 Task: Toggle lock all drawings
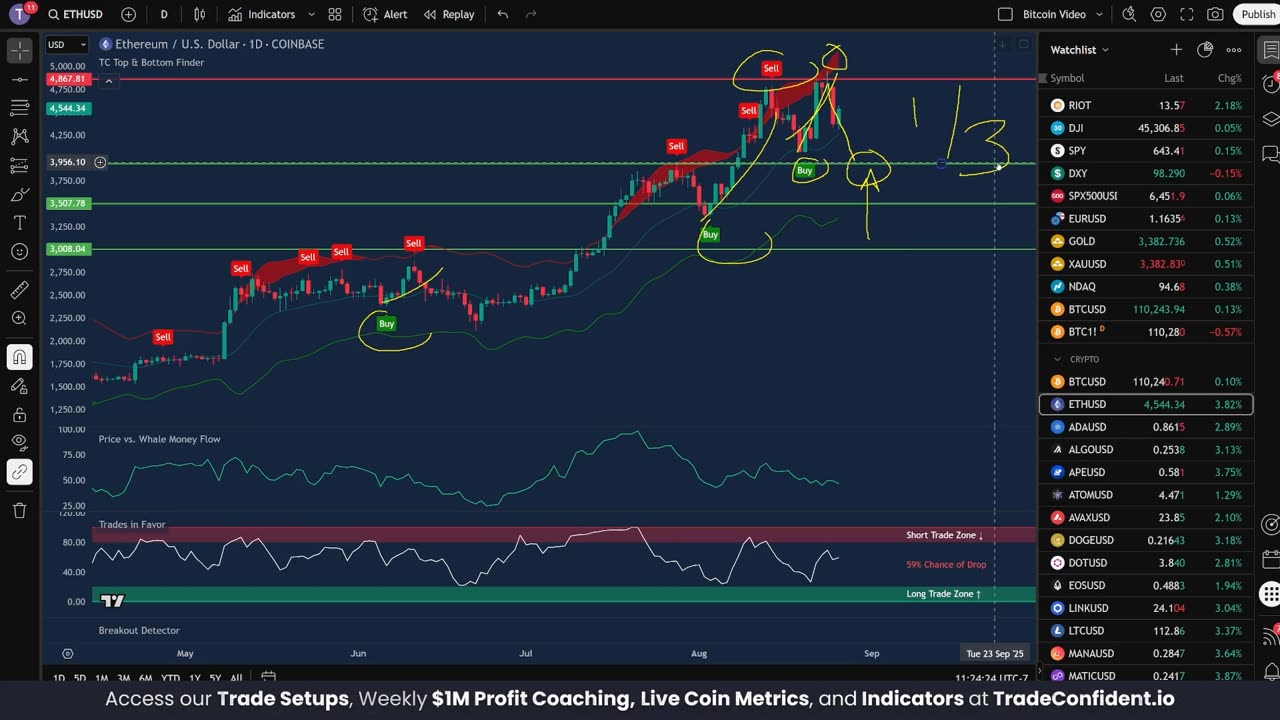coord(19,414)
